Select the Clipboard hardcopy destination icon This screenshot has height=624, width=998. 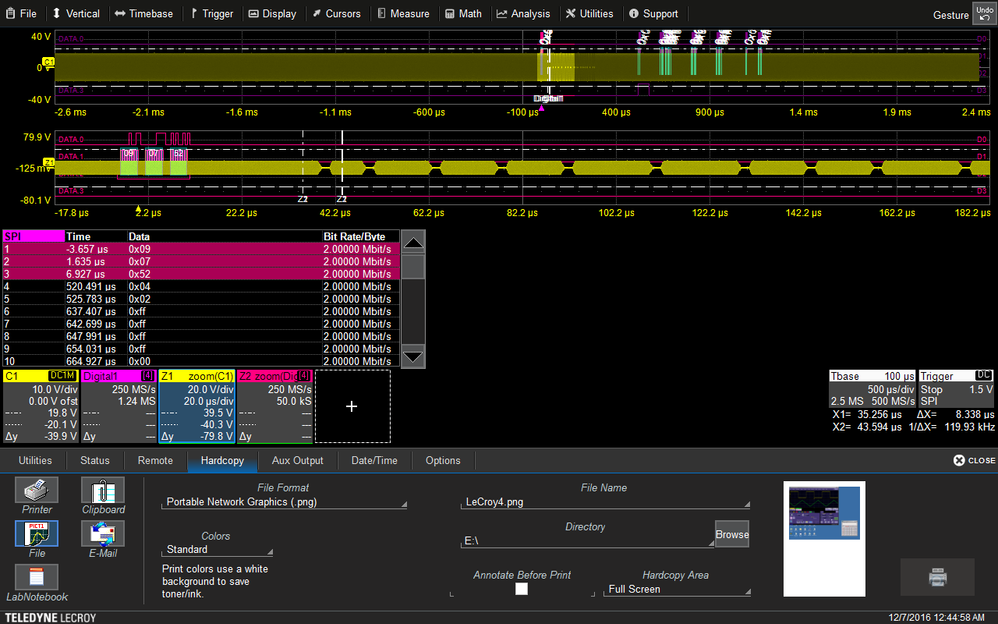[102, 490]
